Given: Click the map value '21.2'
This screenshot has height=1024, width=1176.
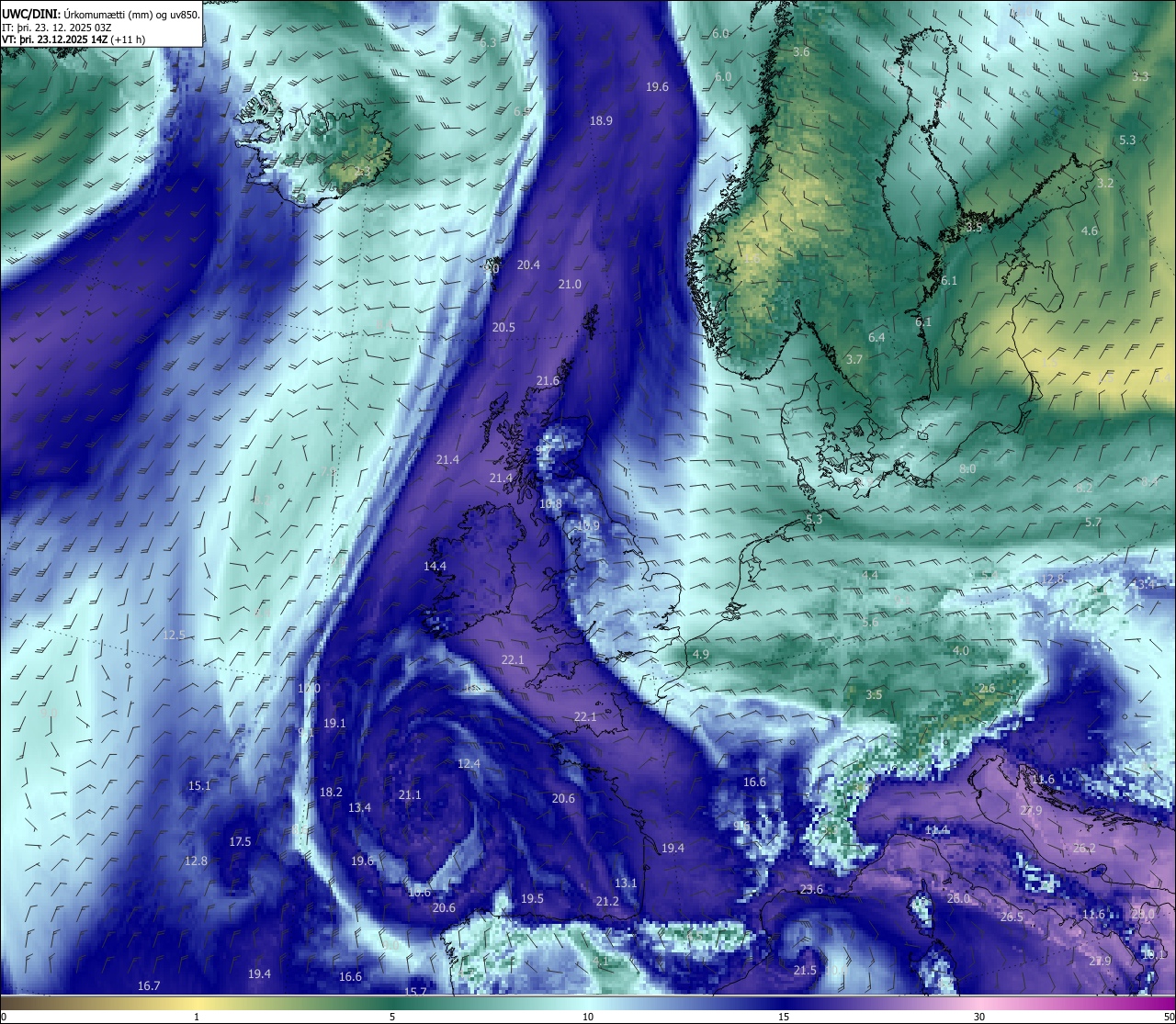Looking at the screenshot, I should [x=607, y=902].
